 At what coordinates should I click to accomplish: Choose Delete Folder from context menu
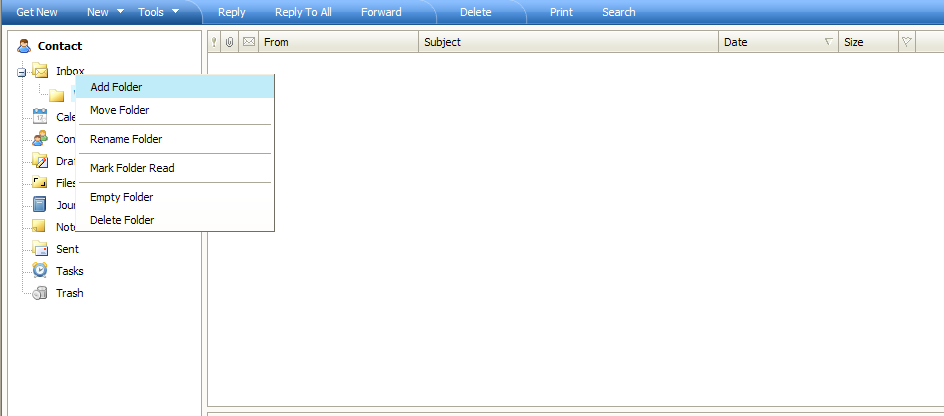[122, 220]
